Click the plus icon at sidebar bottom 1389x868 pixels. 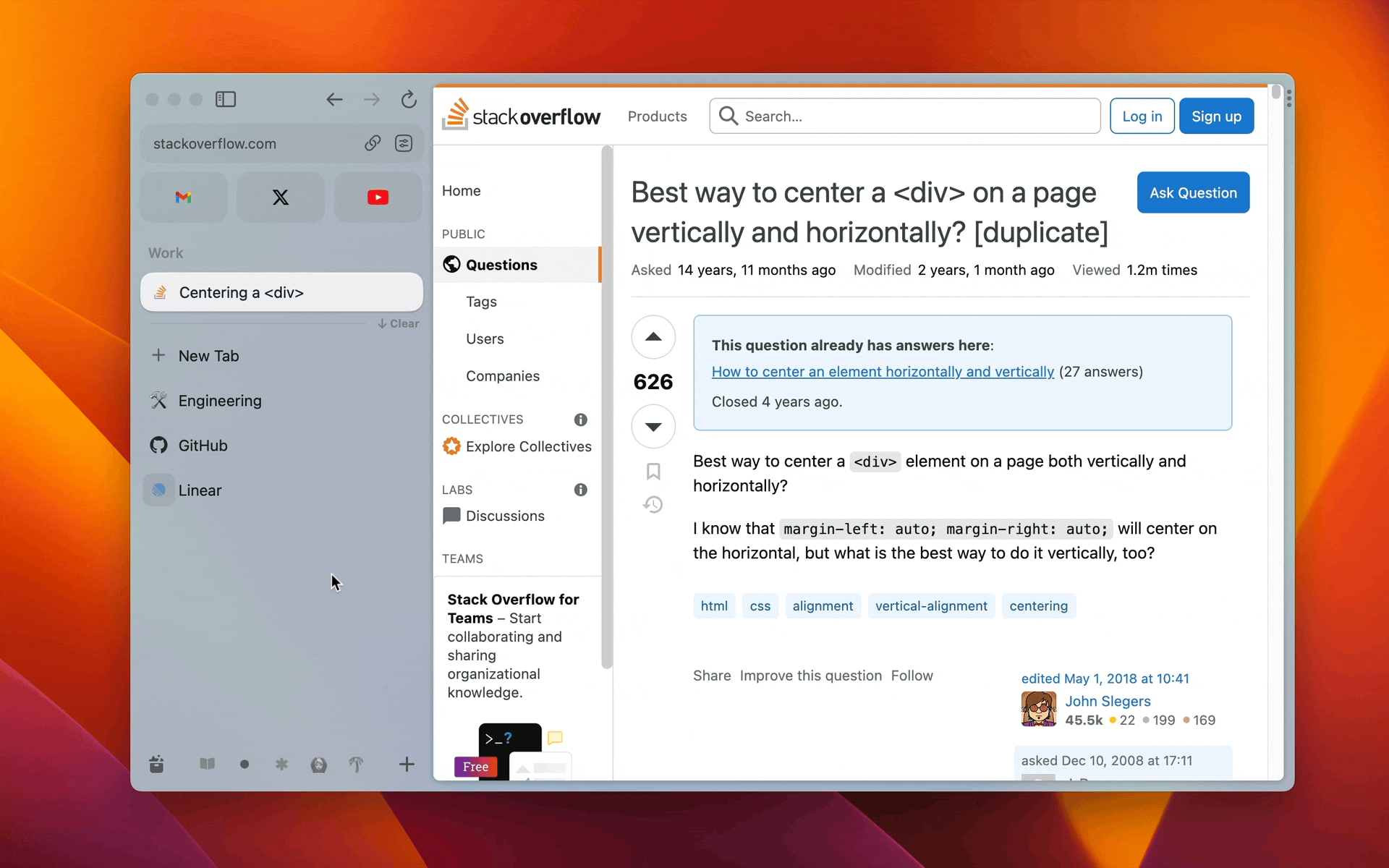pyautogui.click(x=407, y=764)
